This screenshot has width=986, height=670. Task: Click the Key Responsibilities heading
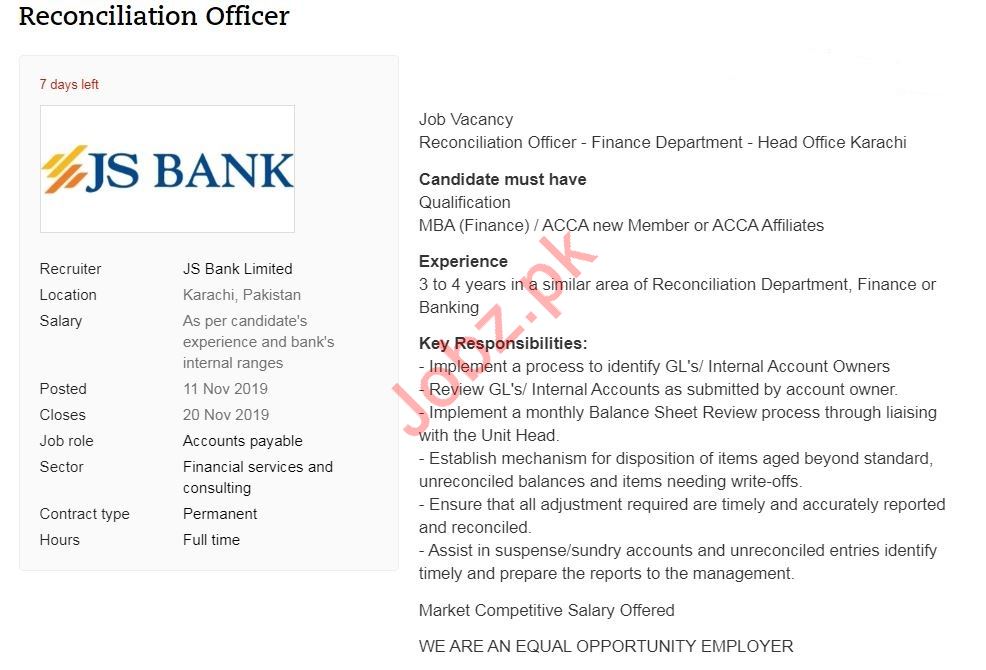tap(503, 344)
